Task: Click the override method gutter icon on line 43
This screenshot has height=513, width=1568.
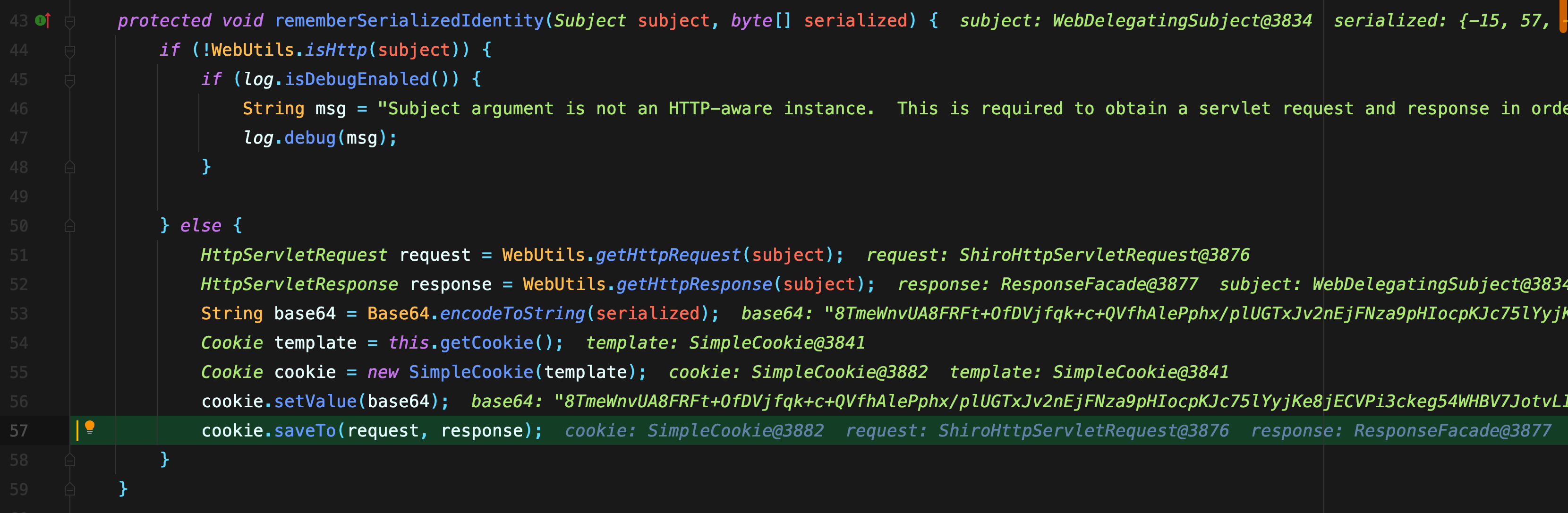Action: [x=43, y=20]
